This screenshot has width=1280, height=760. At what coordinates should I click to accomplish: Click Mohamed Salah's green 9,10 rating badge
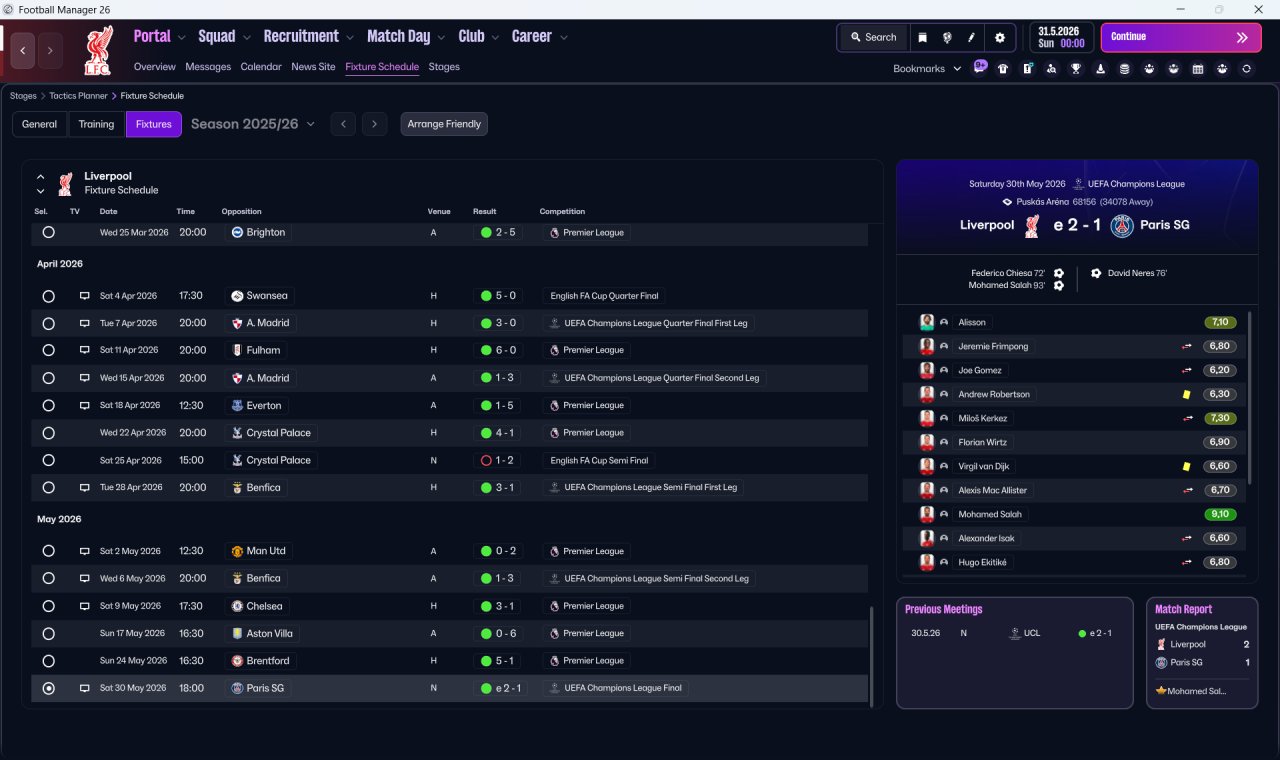pos(1220,514)
